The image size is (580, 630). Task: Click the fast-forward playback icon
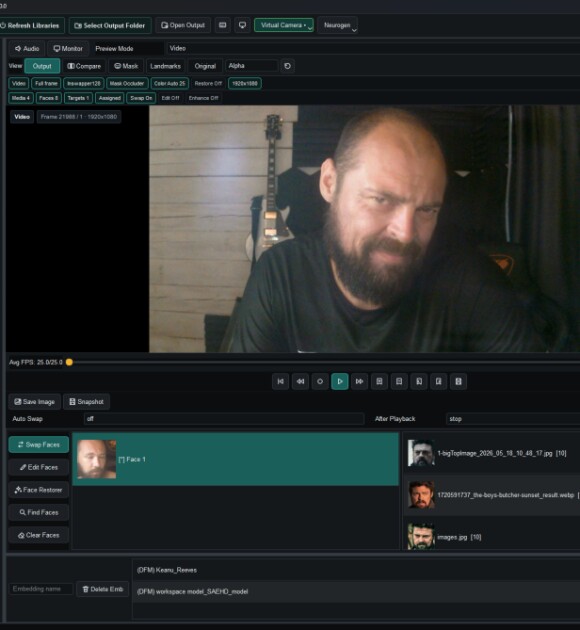tap(359, 381)
